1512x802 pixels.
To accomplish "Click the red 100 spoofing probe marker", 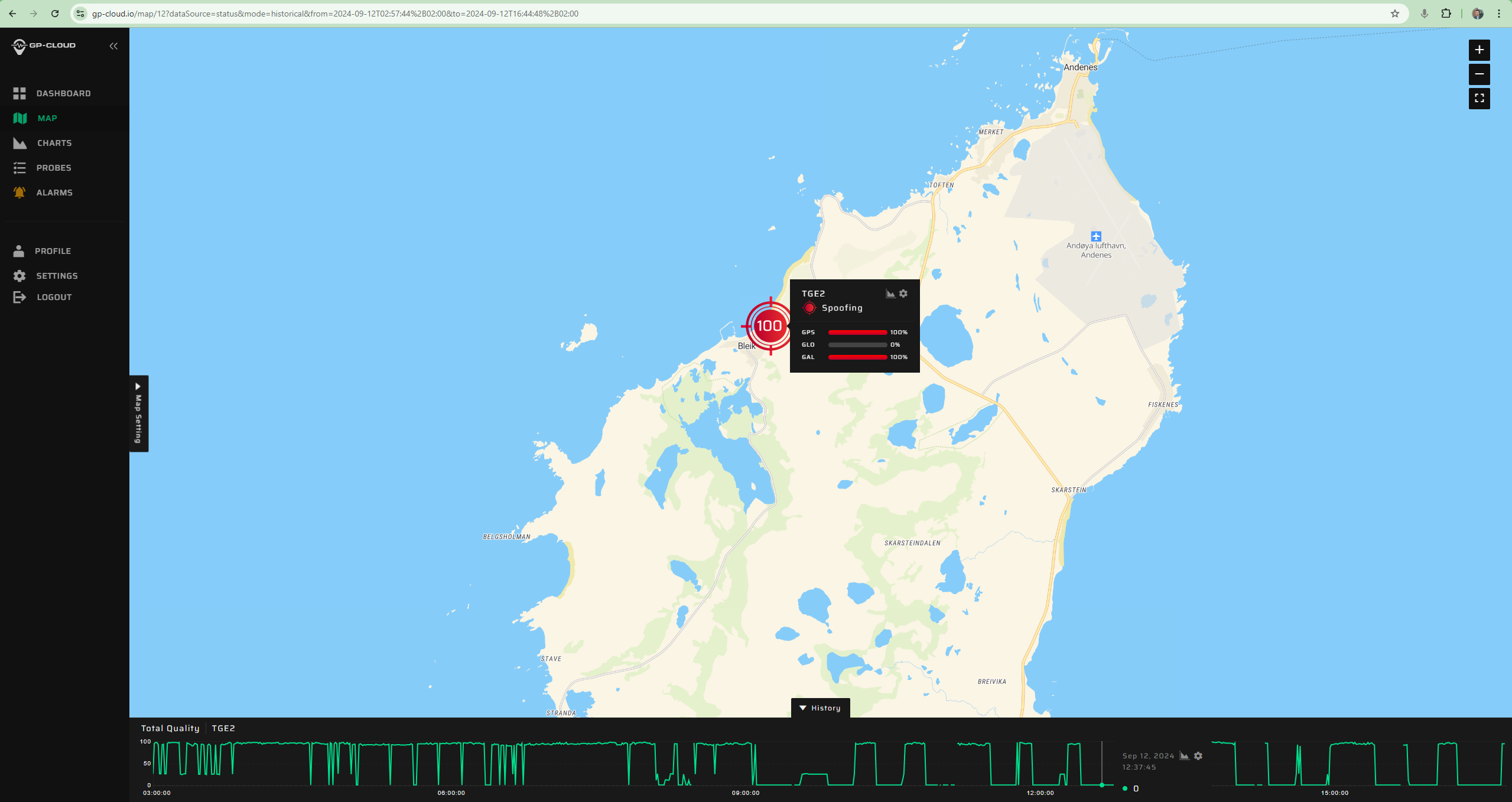I will click(769, 326).
